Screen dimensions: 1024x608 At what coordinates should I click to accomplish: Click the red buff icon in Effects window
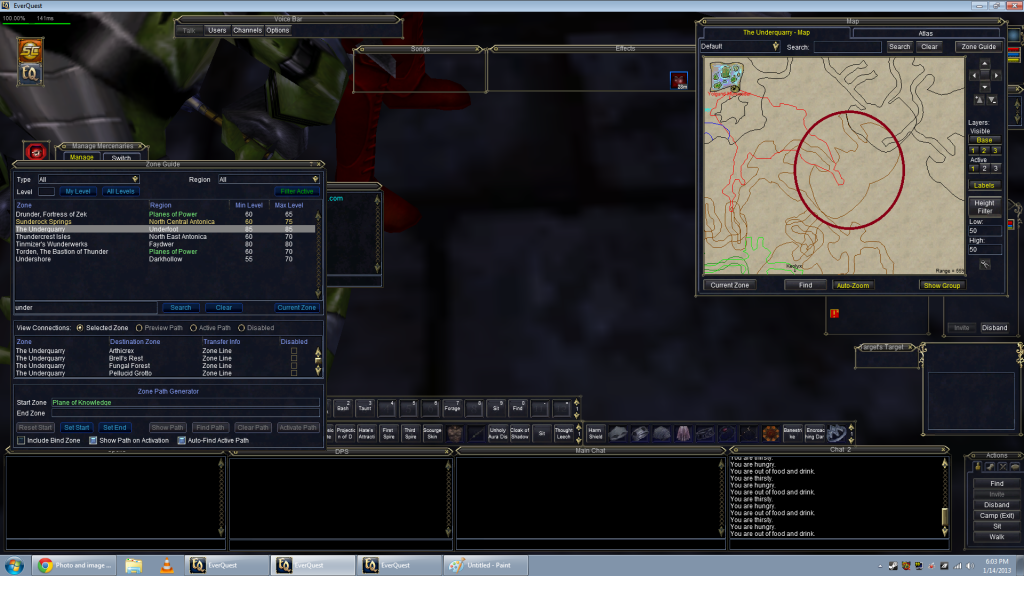(x=679, y=80)
